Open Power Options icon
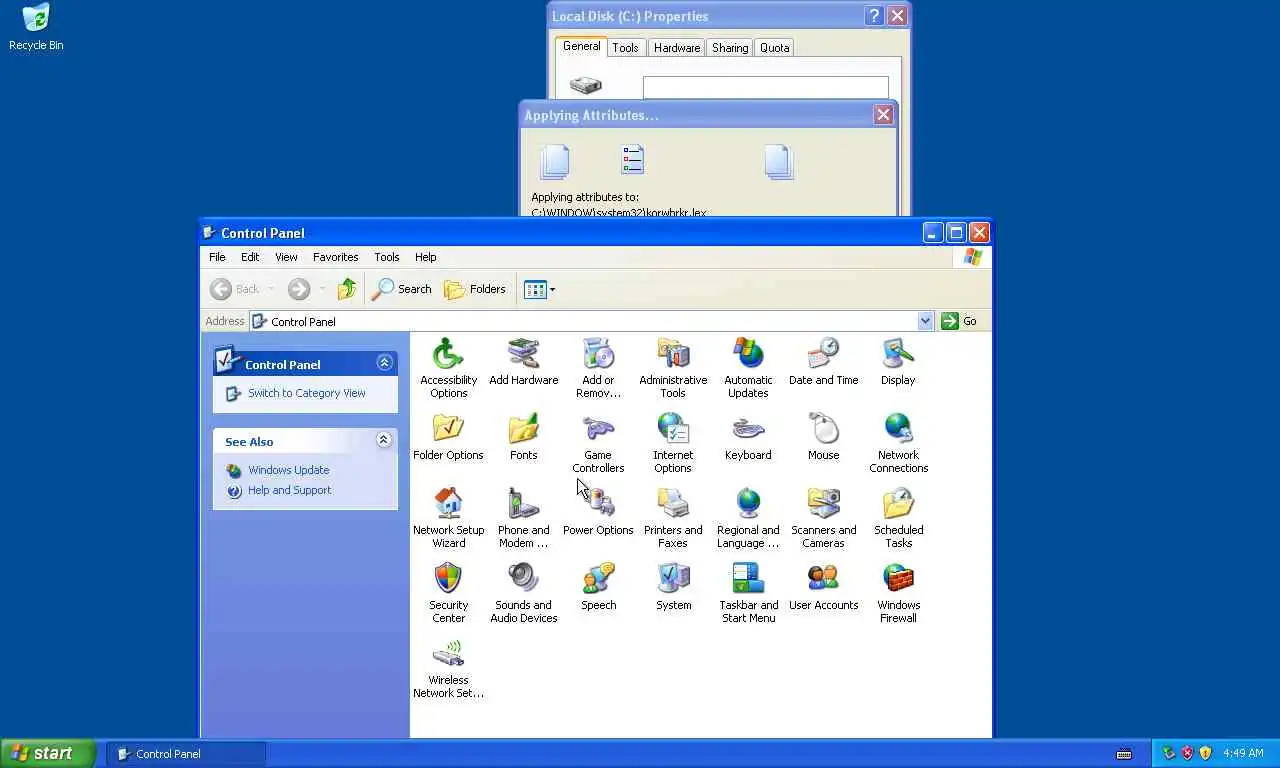 pos(598,504)
